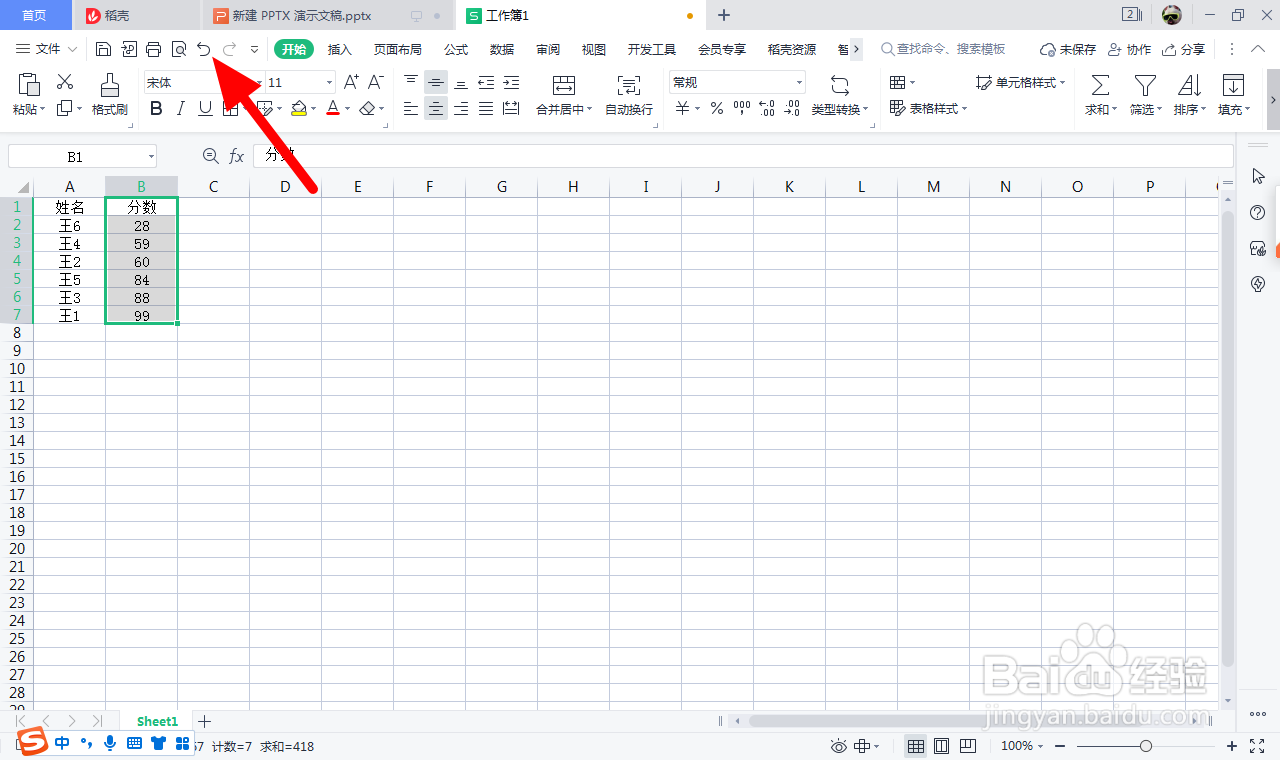The width and height of the screenshot is (1280, 760).
Task: Toggle italic formatting
Action: 181,109
